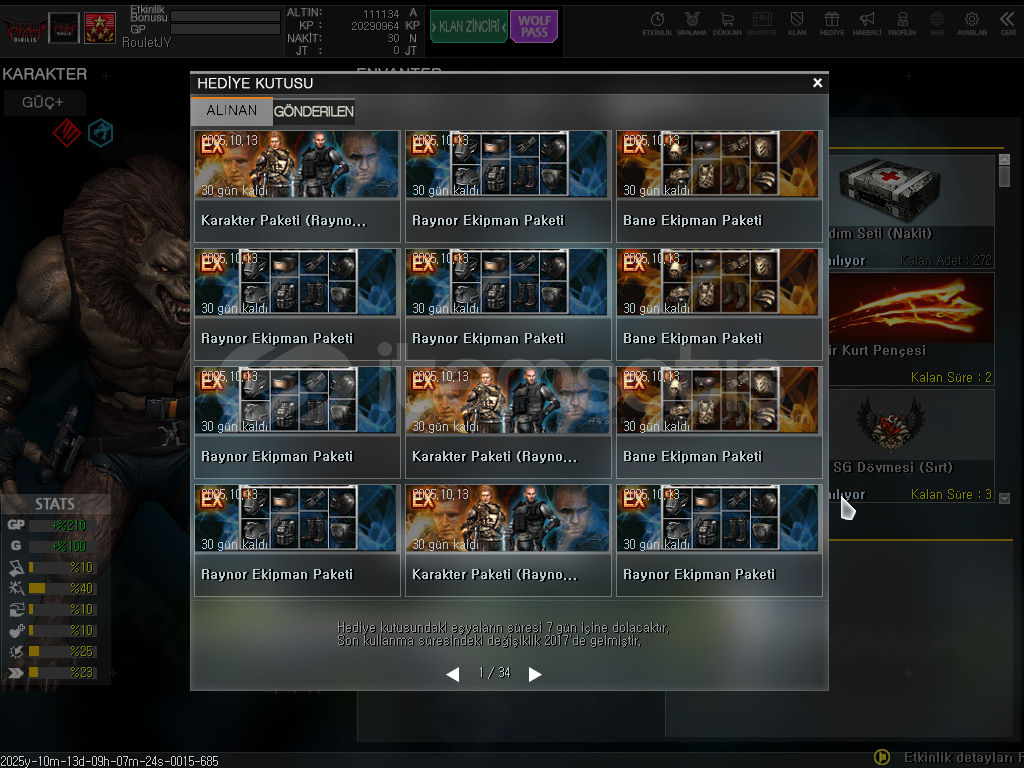Select Karakter Paketi gift in the third row
1024x768 pixels.
(508, 423)
